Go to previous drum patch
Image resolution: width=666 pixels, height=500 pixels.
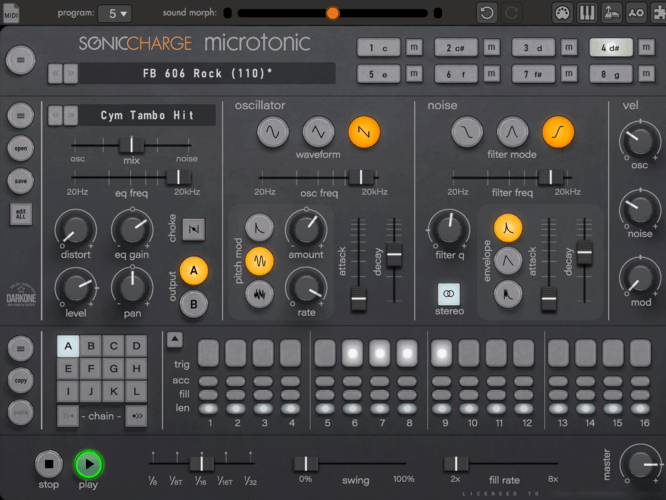pos(56,115)
